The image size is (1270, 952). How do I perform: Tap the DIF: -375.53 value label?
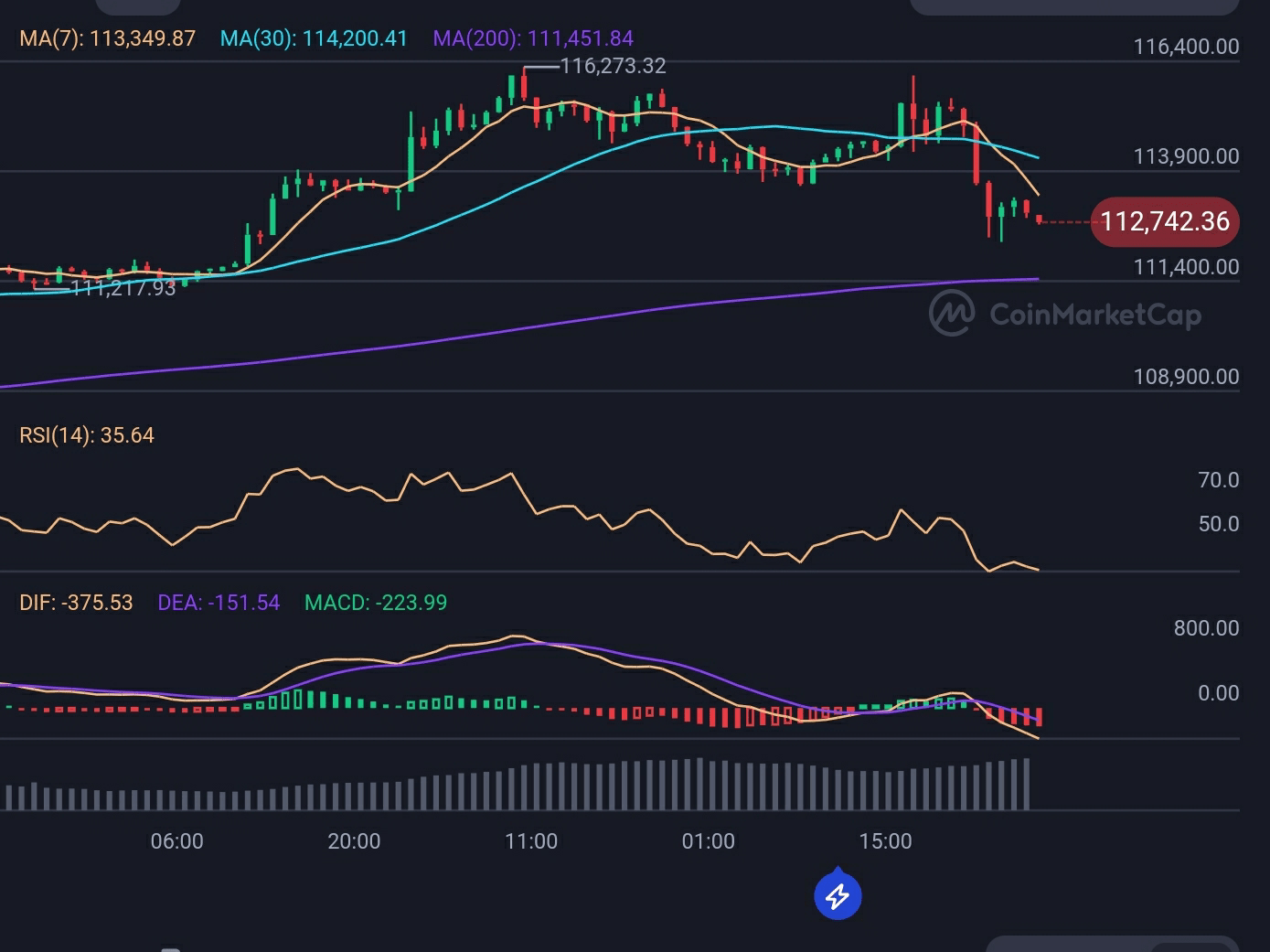[x=76, y=603]
